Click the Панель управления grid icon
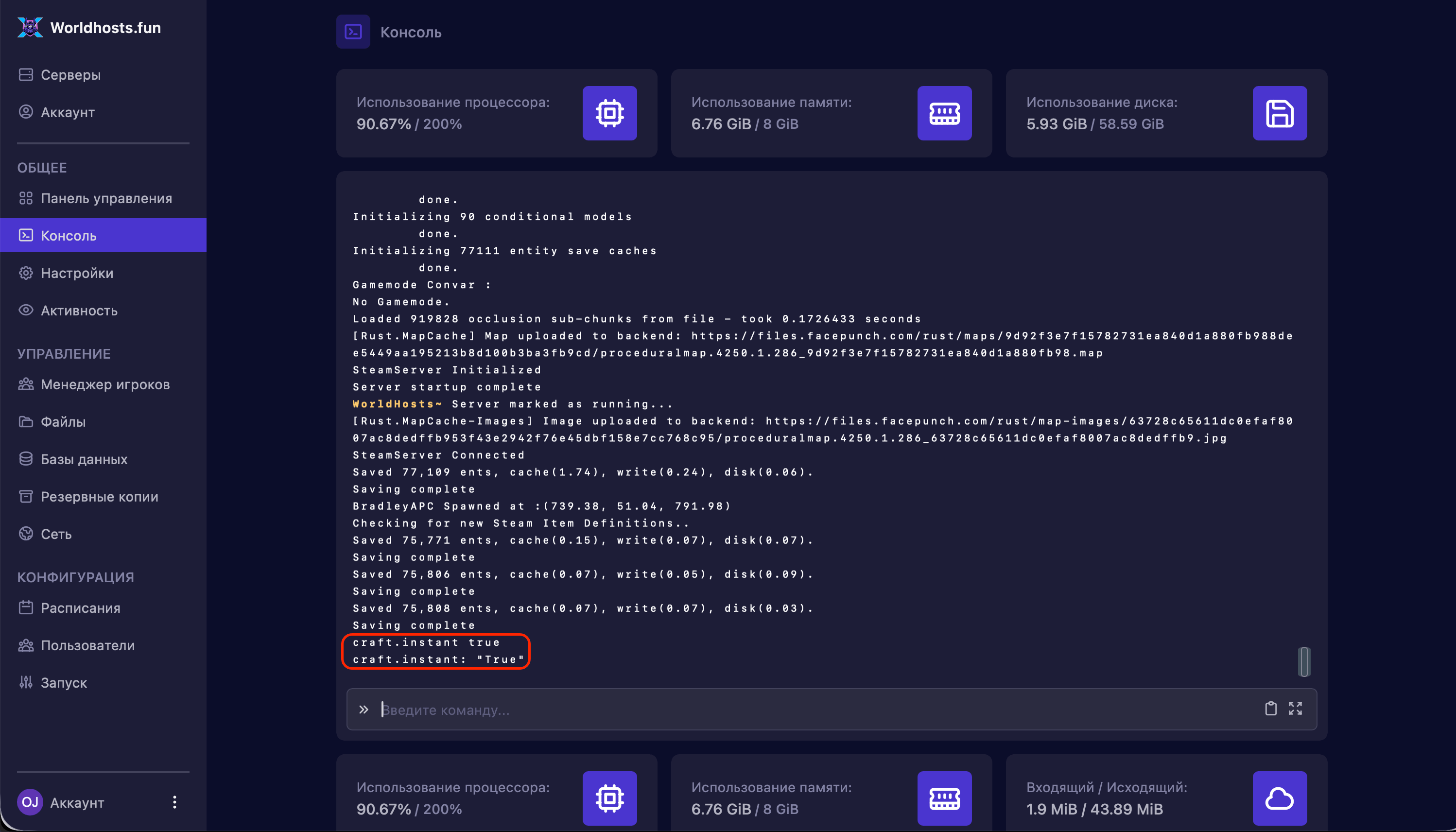Viewport: 1456px width, 832px height. pyautogui.click(x=26, y=198)
